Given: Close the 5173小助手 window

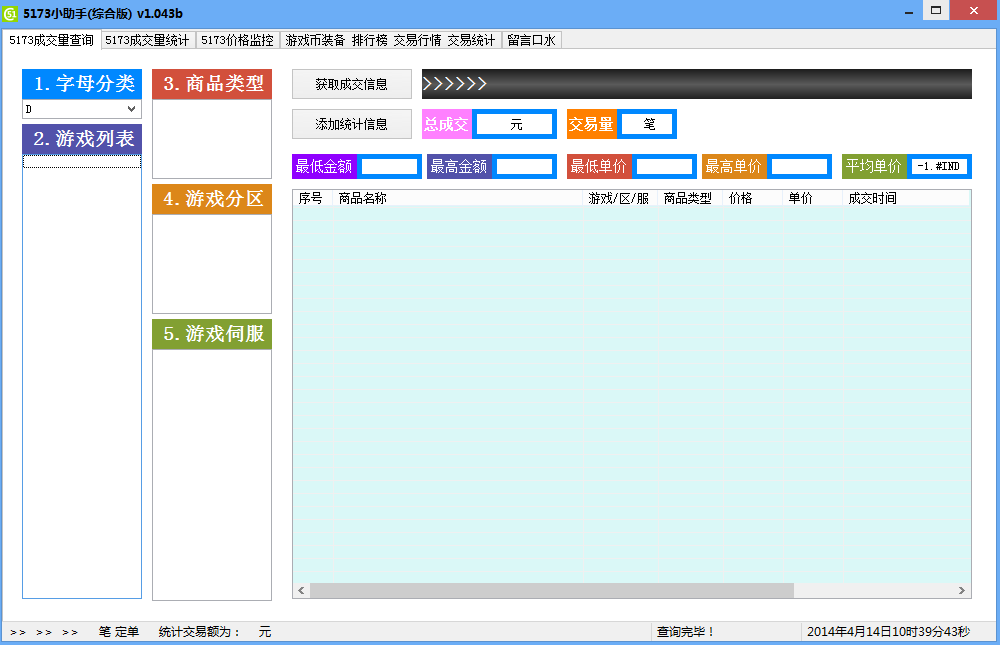Looking at the screenshot, I should click(x=974, y=10).
